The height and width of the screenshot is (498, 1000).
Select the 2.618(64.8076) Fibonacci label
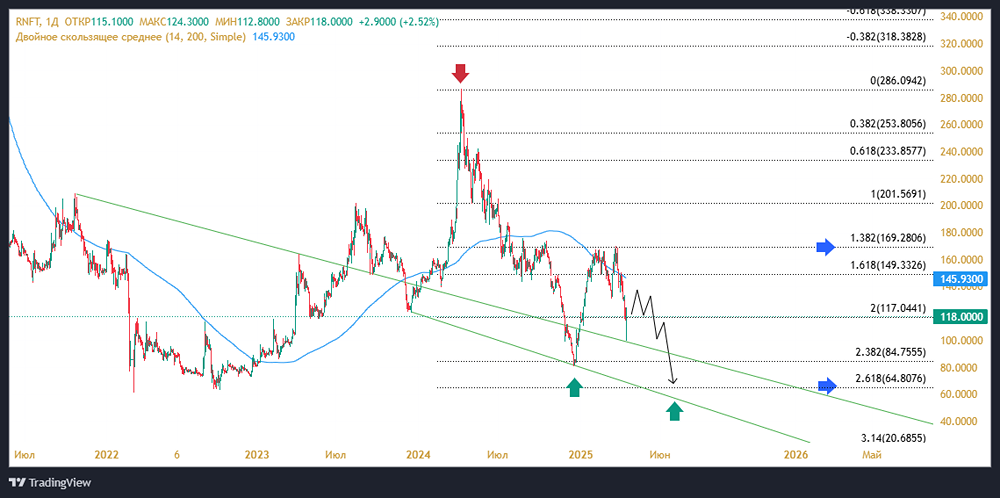click(891, 379)
